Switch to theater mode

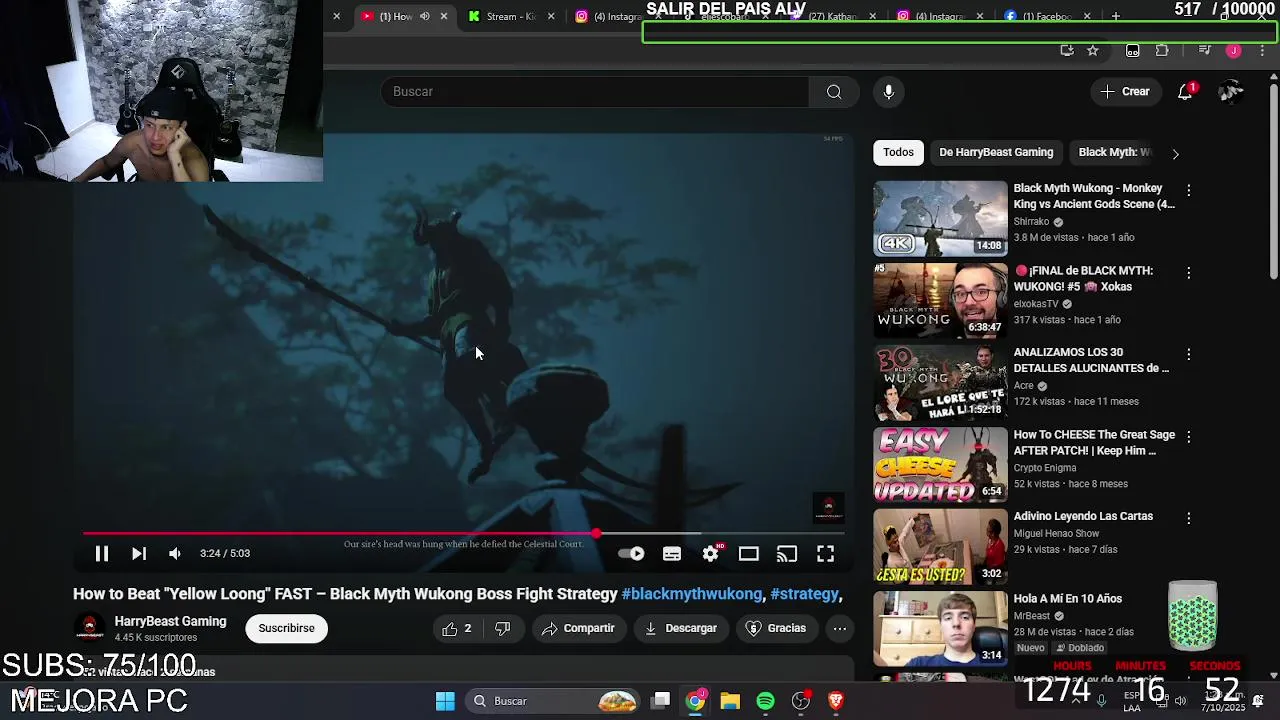pos(749,553)
